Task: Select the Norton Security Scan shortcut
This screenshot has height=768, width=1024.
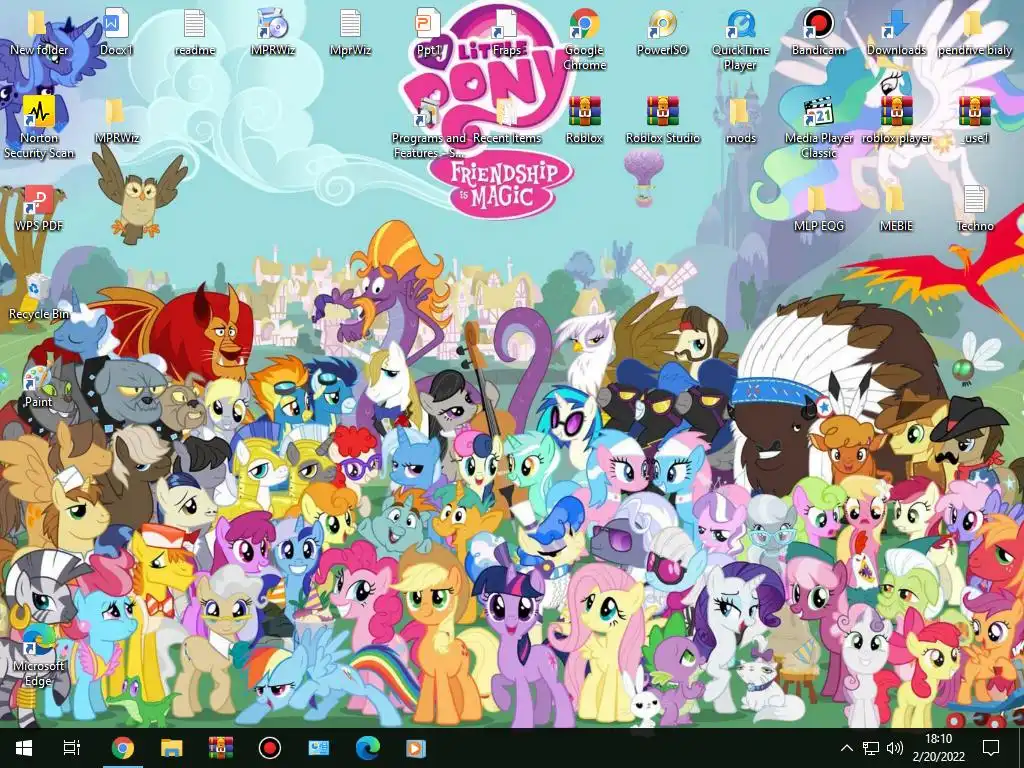Action: [x=39, y=127]
